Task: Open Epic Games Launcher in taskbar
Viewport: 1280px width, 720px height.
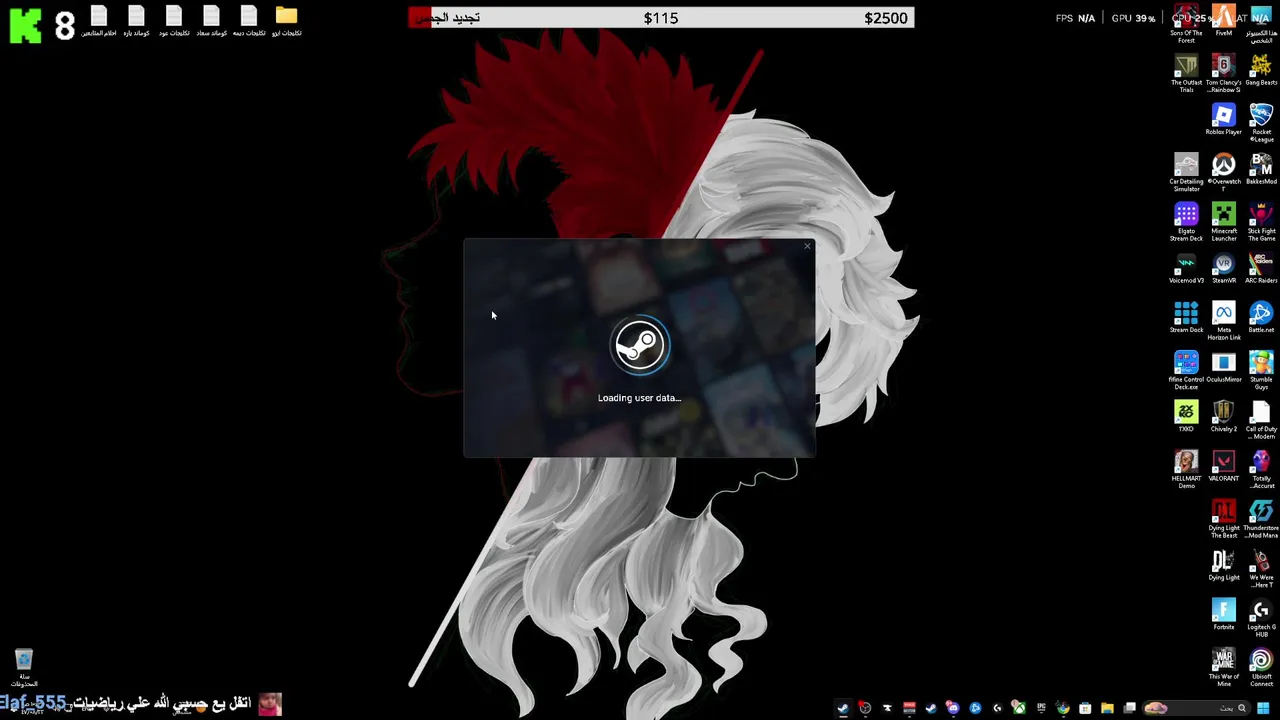Action: pos(1041,708)
